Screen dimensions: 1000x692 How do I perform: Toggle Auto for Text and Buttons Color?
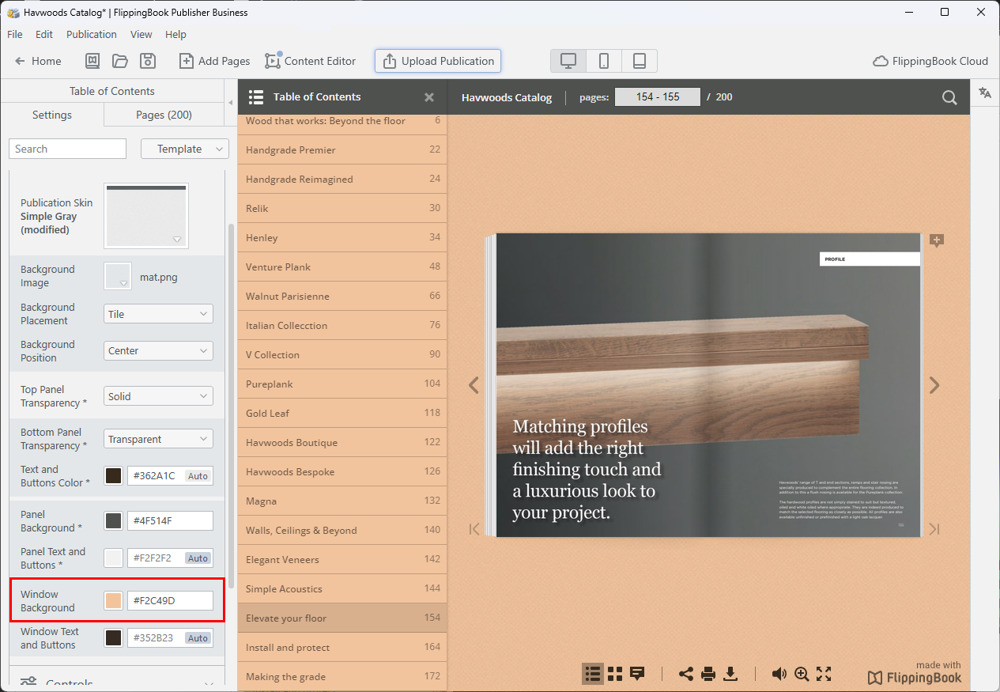pos(198,476)
